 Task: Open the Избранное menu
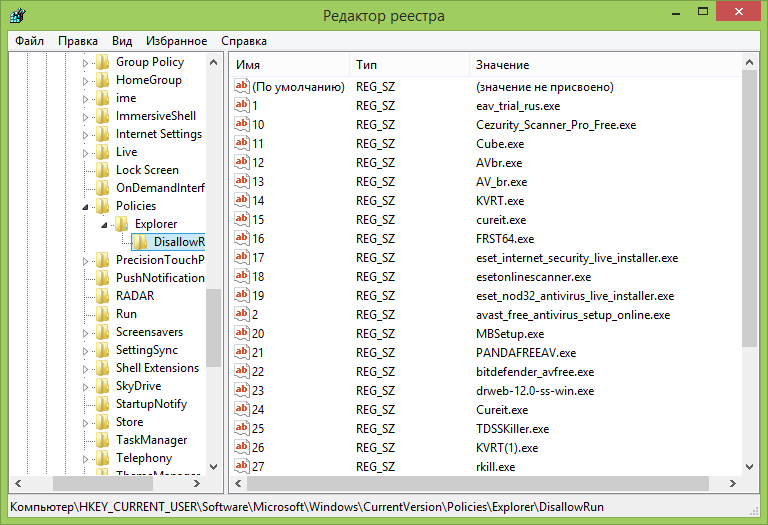pos(177,41)
